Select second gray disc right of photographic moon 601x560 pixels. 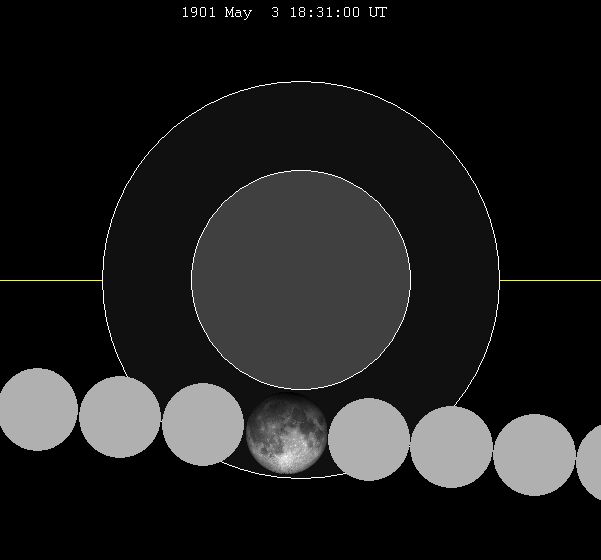[451, 447]
